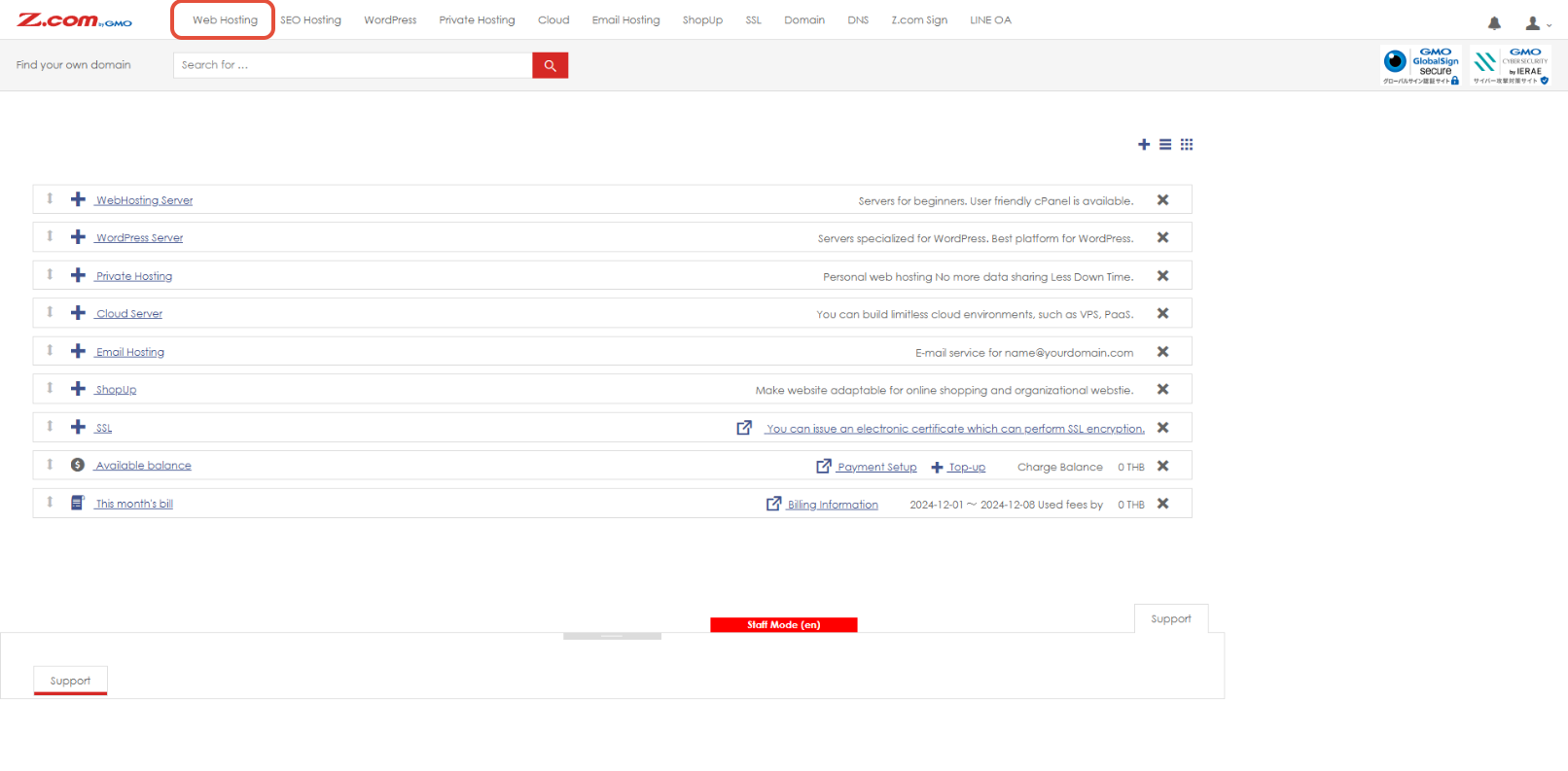Select the bottom-left Support tab
This screenshot has height=771, width=1568.
(x=70, y=681)
